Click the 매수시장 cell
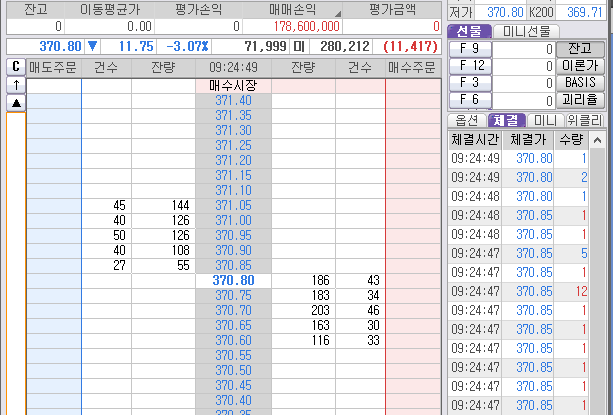Image resolution: width=613 pixels, height=415 pixels. pos(233,86)
